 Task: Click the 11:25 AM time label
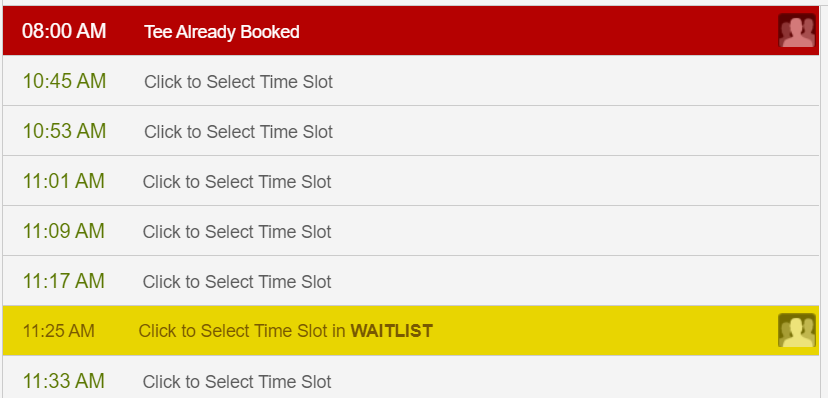click(59, 331)
